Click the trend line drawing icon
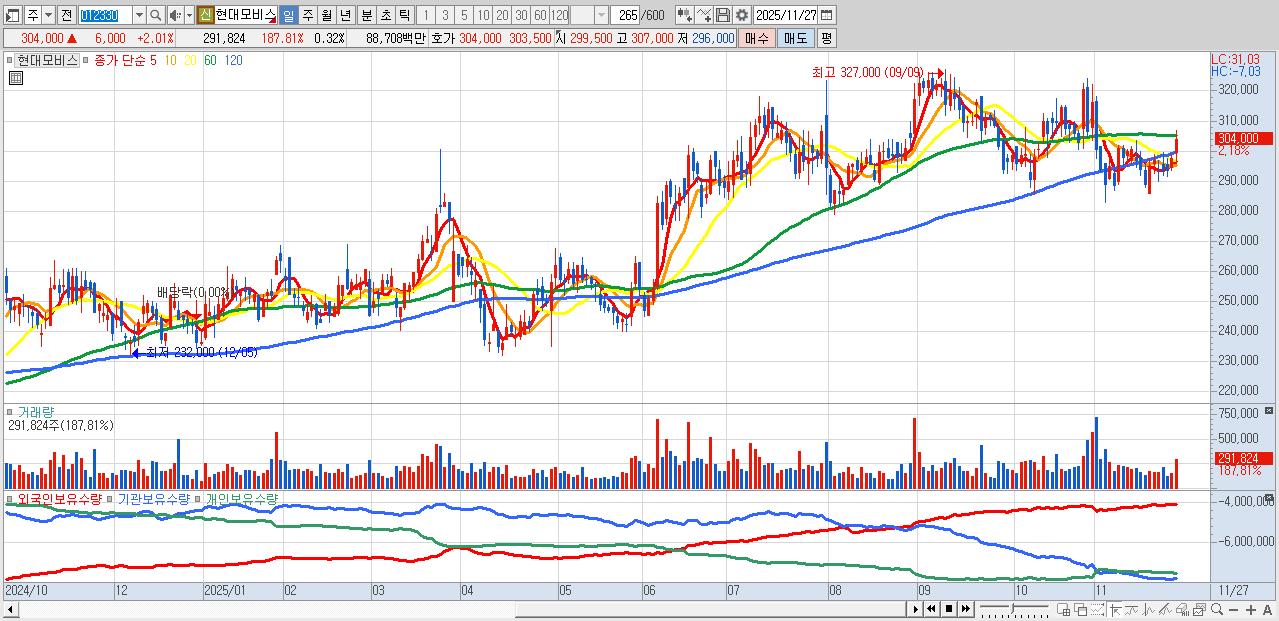 click(1131, 610)
